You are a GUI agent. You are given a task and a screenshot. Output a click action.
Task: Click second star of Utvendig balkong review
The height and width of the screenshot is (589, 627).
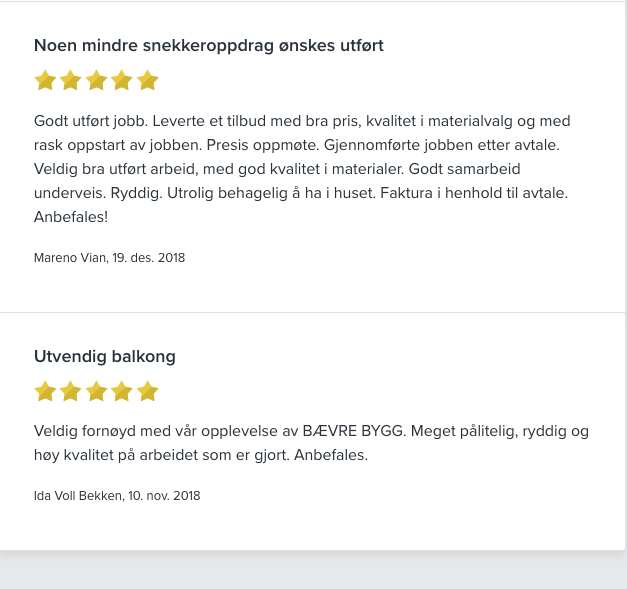[71, 391]
